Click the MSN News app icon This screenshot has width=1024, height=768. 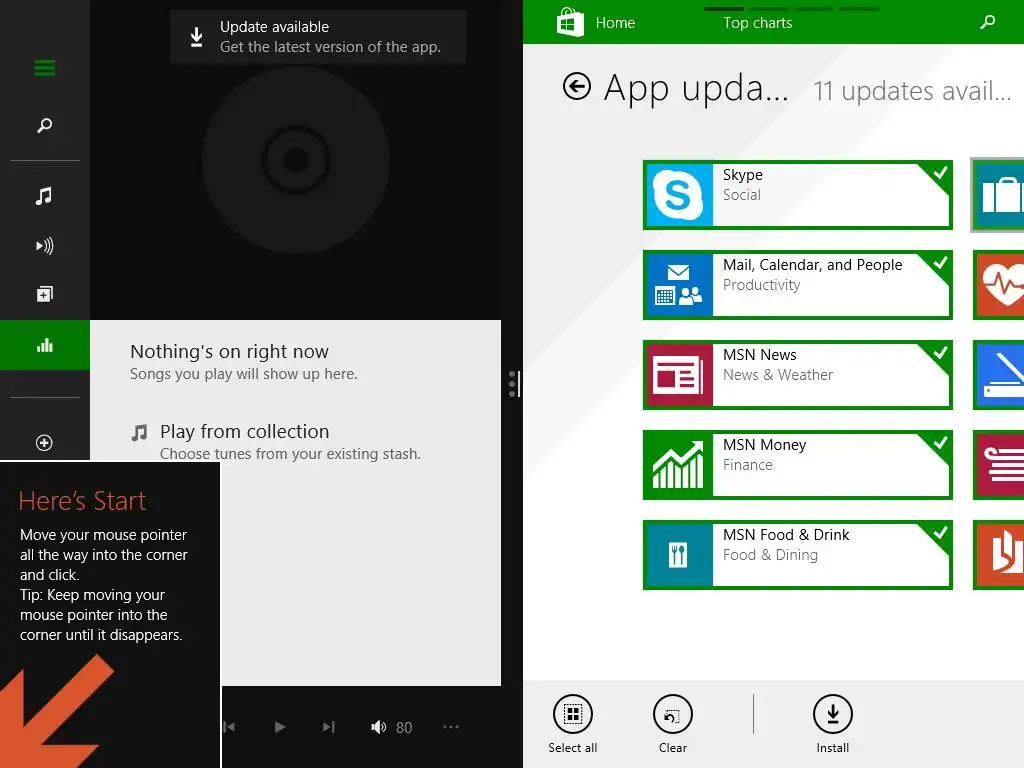[x=678, y=375]
